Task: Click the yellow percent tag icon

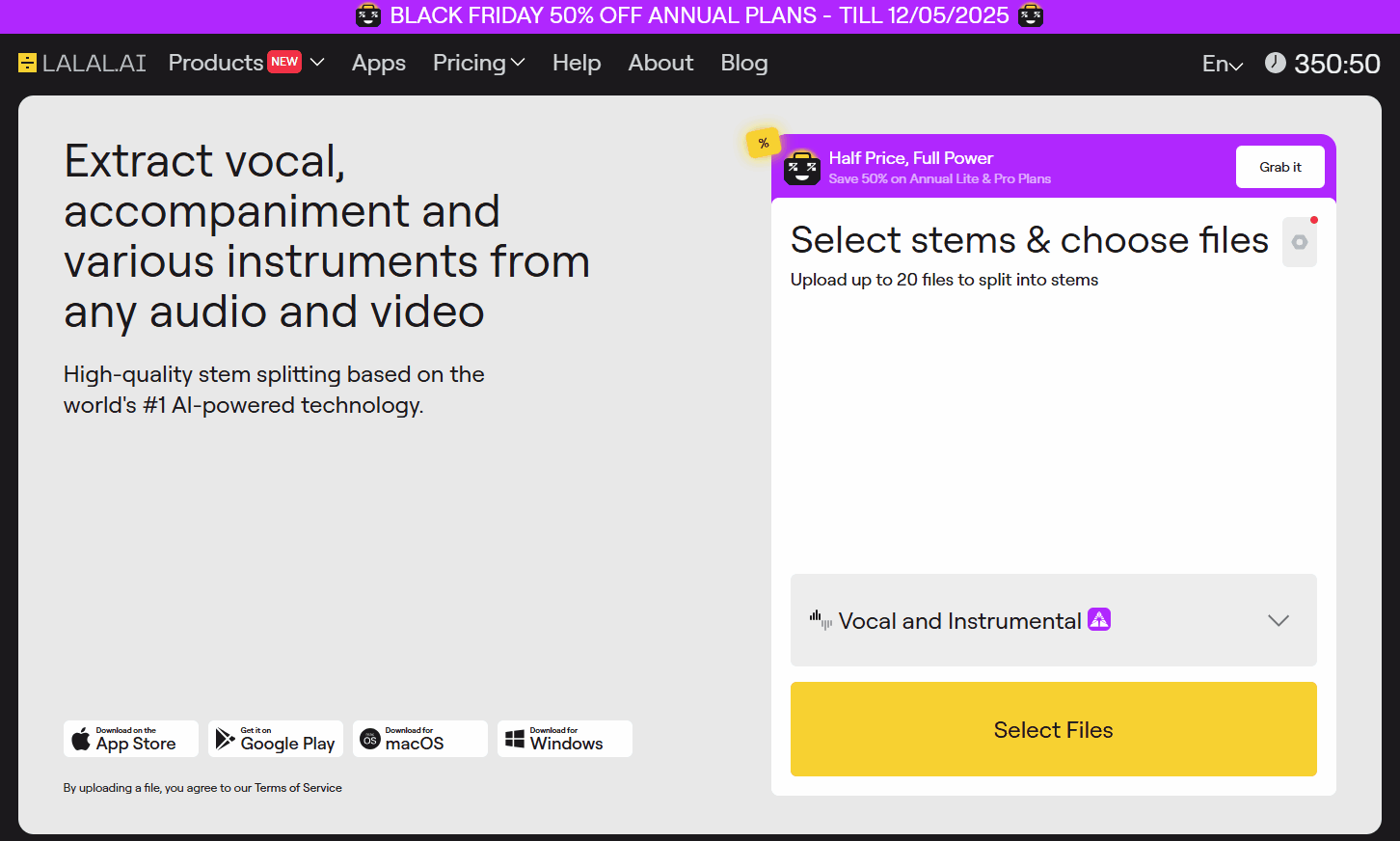Action: (763, 144)
